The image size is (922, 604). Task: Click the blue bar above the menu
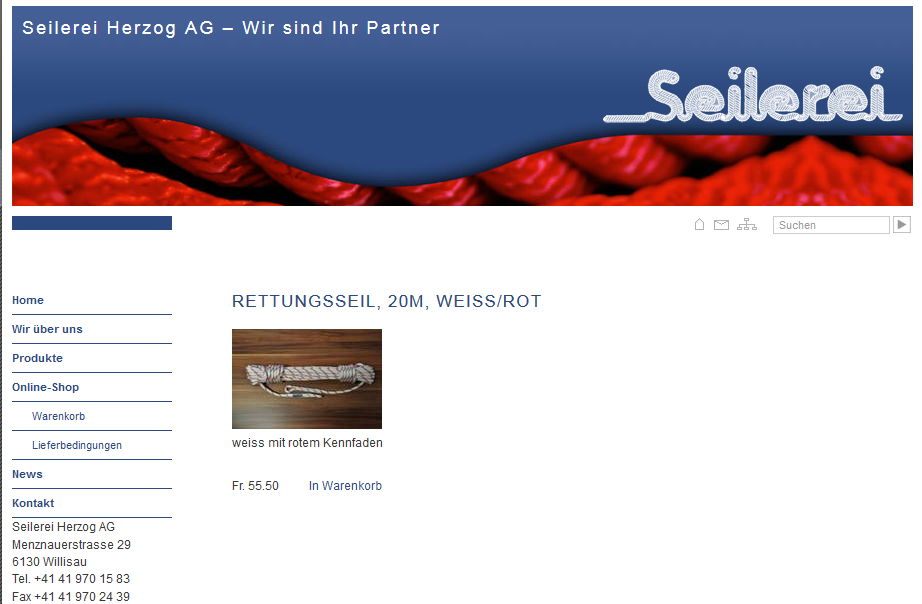click(92, 223)
